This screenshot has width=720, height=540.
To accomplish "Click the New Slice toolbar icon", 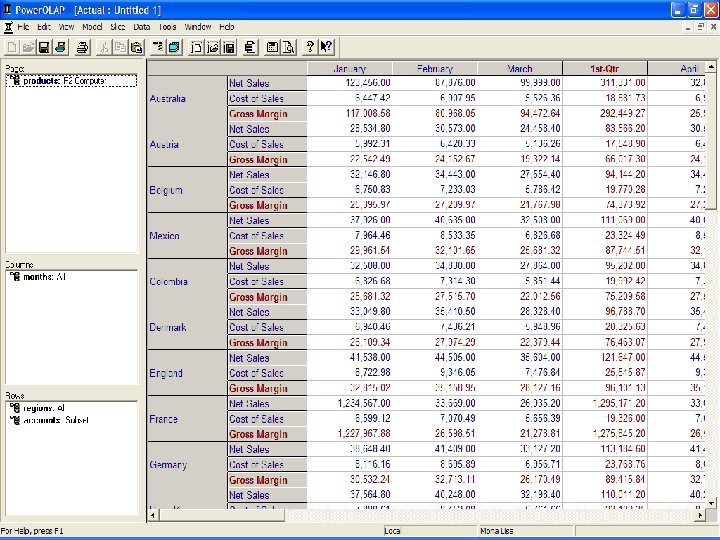I will 197,47.
